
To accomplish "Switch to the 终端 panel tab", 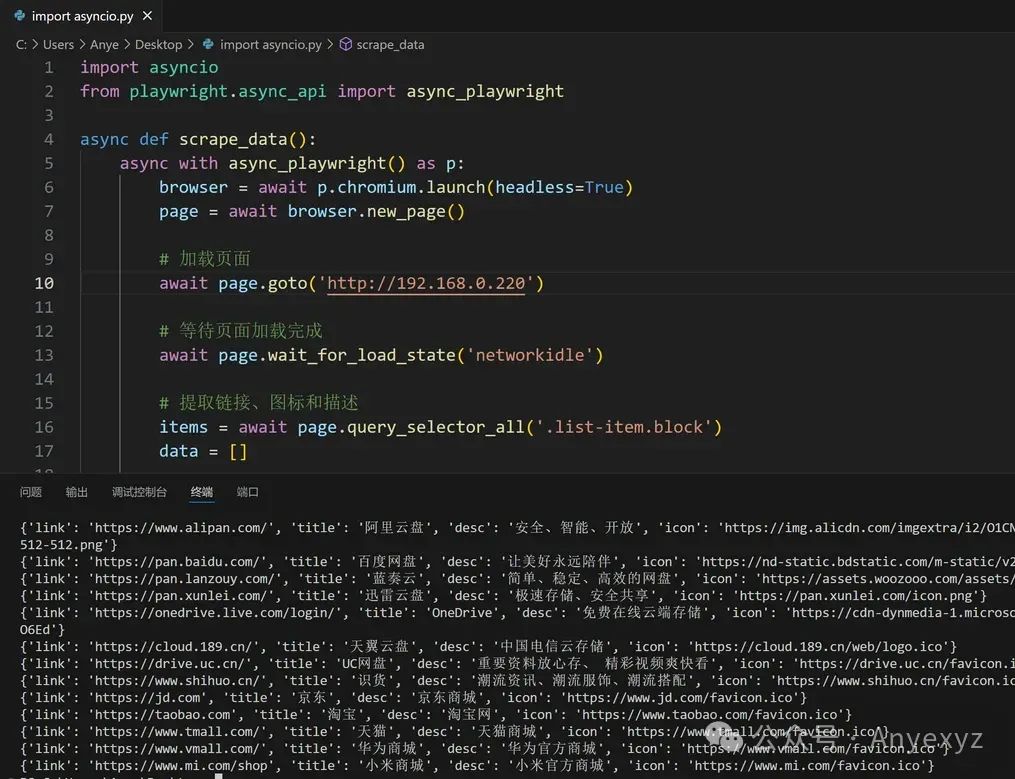I will (x=202, y=492).
